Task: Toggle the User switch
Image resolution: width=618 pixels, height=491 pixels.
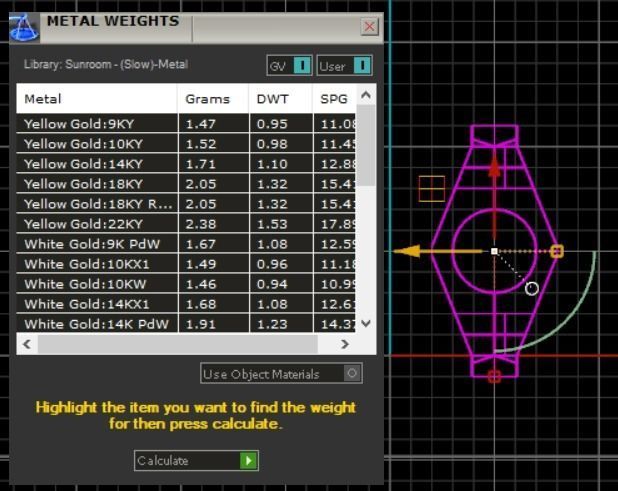Action: click(345, 65)
